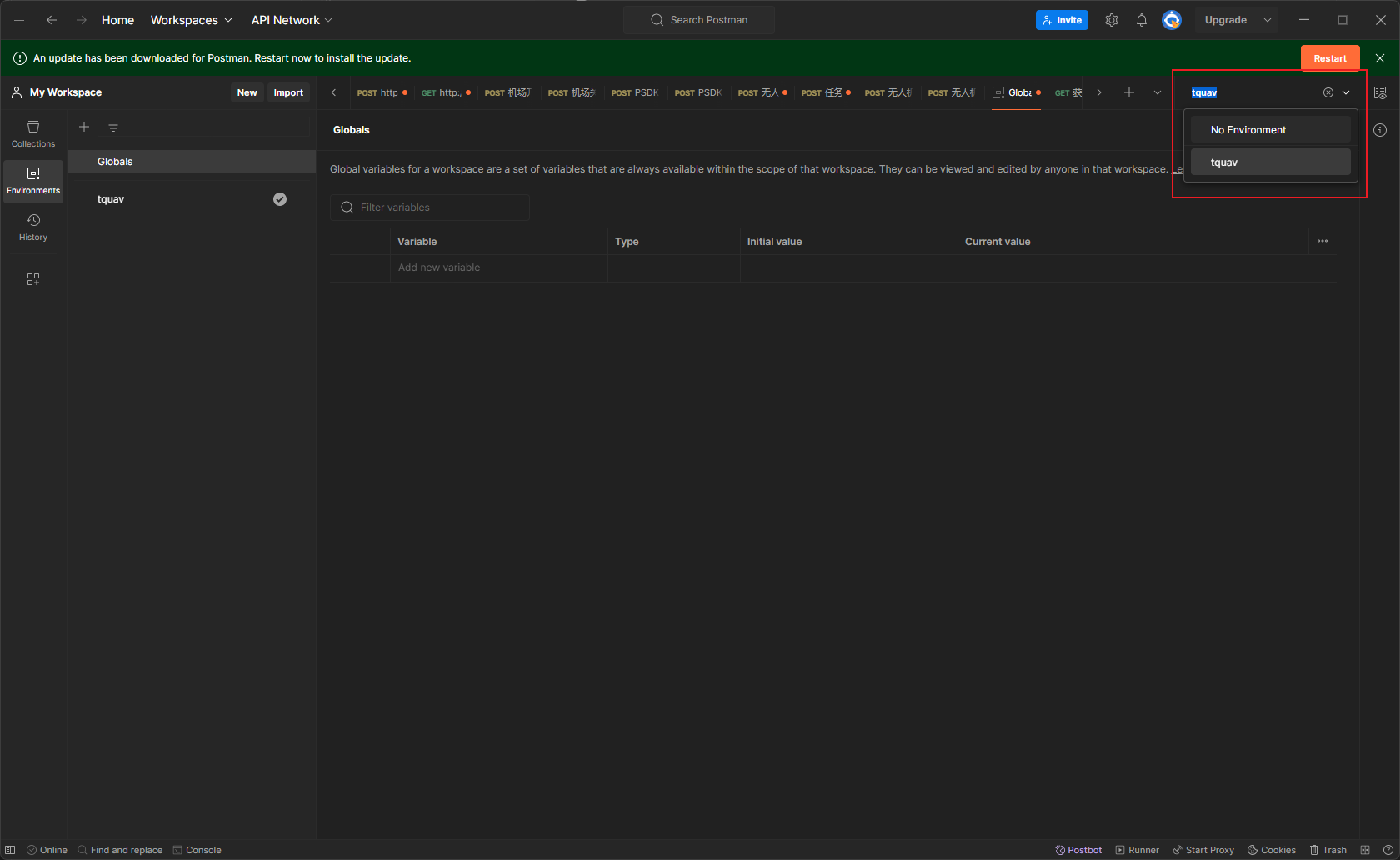
Task: Toggle the environment selector chevron
Action: pos(1346,92)
